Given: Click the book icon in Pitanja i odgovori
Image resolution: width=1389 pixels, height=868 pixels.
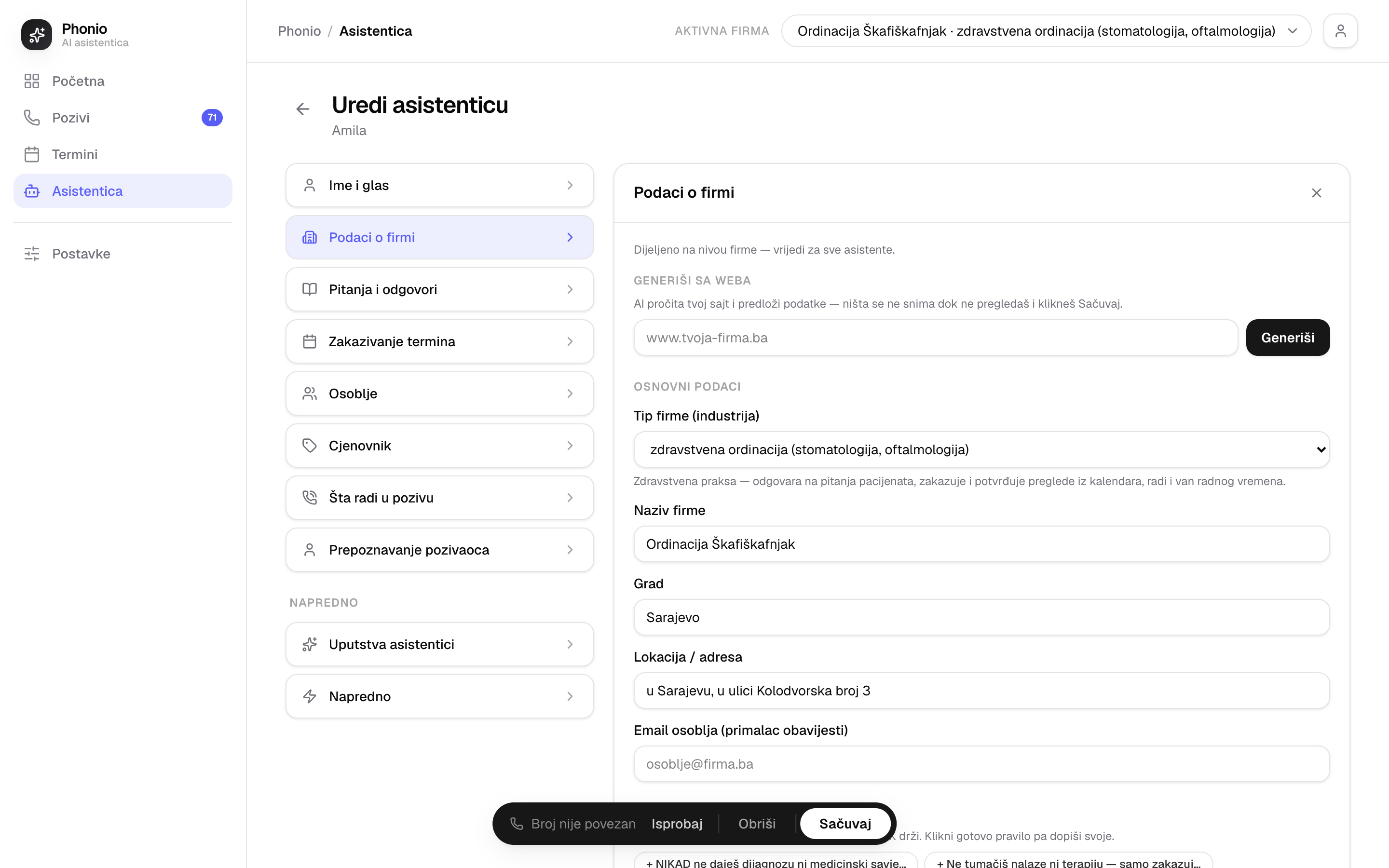Looking at the screenshot, I should [x=309, y=289].
